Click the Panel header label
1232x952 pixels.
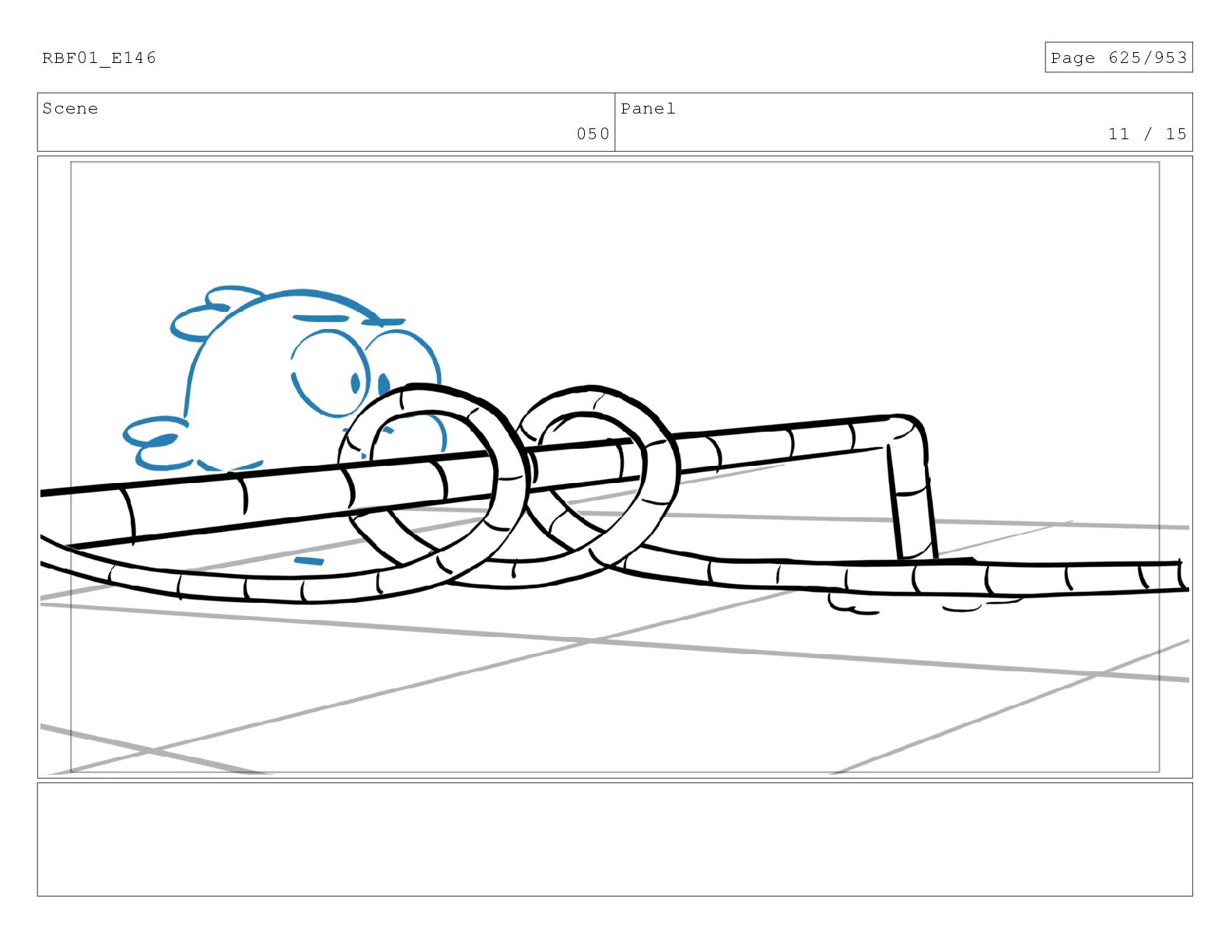648,109
